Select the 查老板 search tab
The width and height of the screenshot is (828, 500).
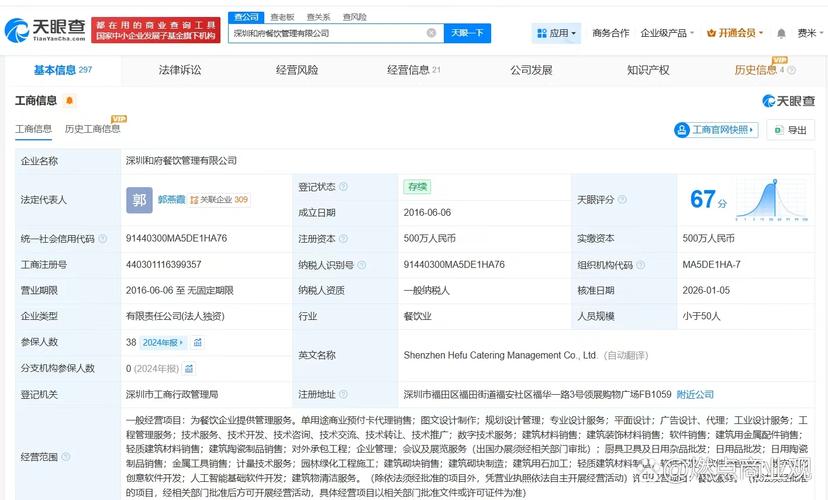[283, 17]
